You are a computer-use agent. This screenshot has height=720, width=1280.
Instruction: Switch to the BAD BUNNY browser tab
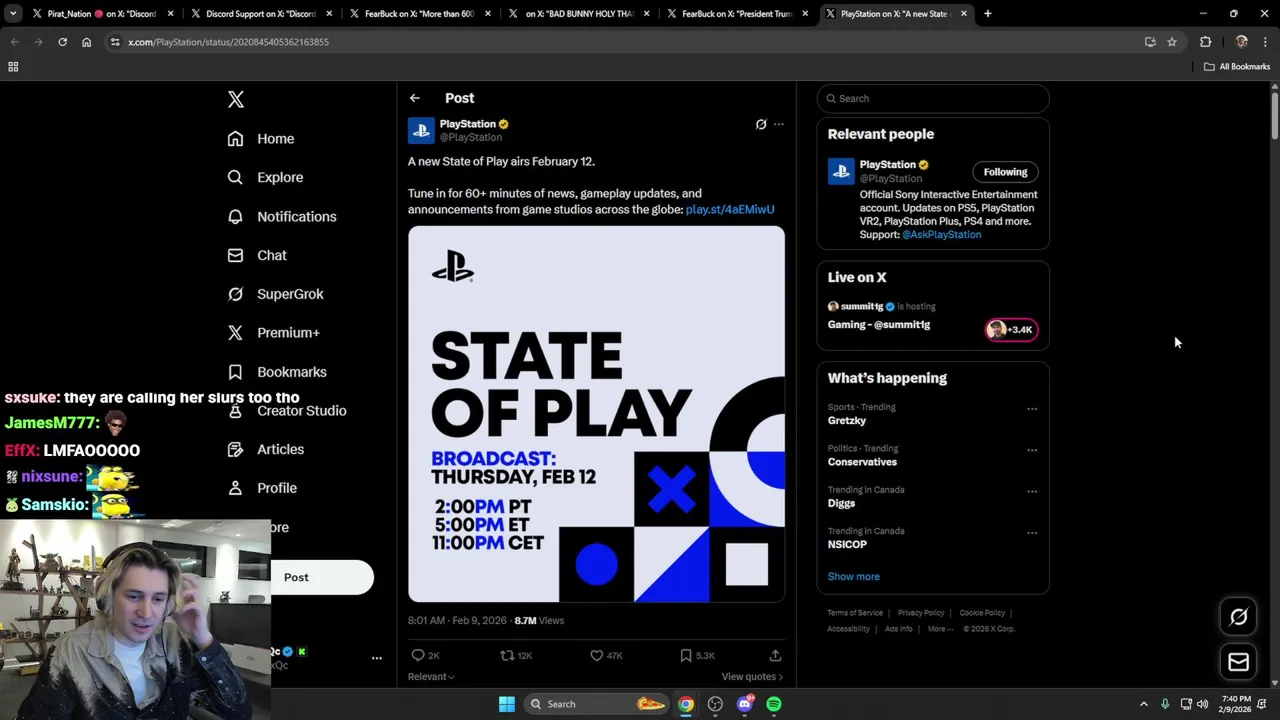tap(577, 14)
